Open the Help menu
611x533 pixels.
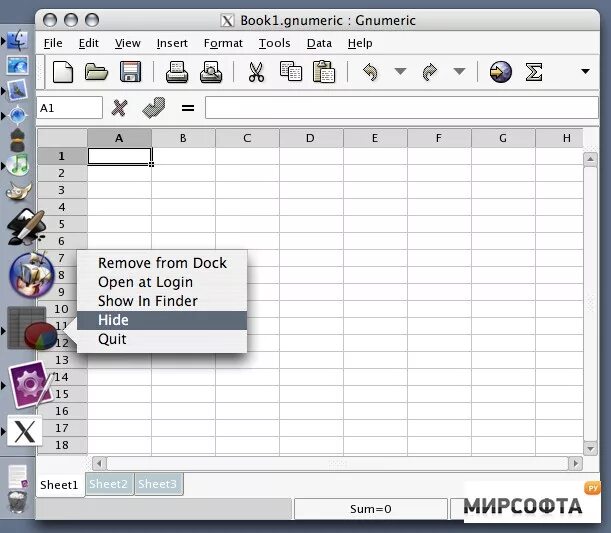[x=360, y=43]
